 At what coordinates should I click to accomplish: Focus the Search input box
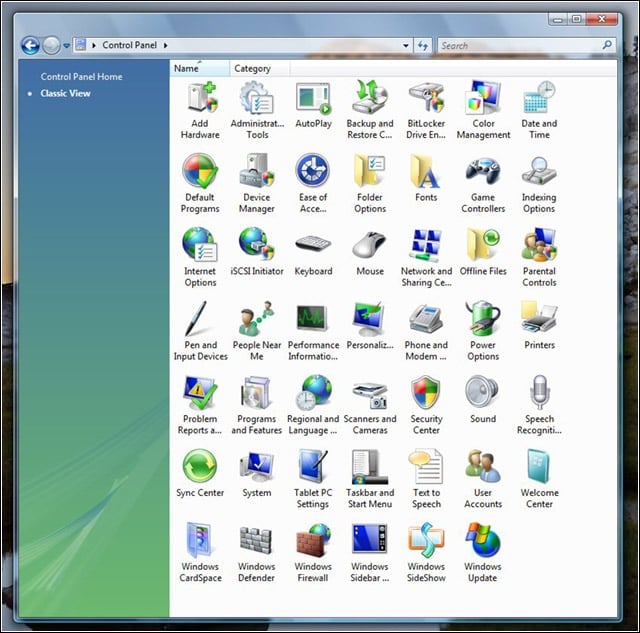[x=520, y=46]
